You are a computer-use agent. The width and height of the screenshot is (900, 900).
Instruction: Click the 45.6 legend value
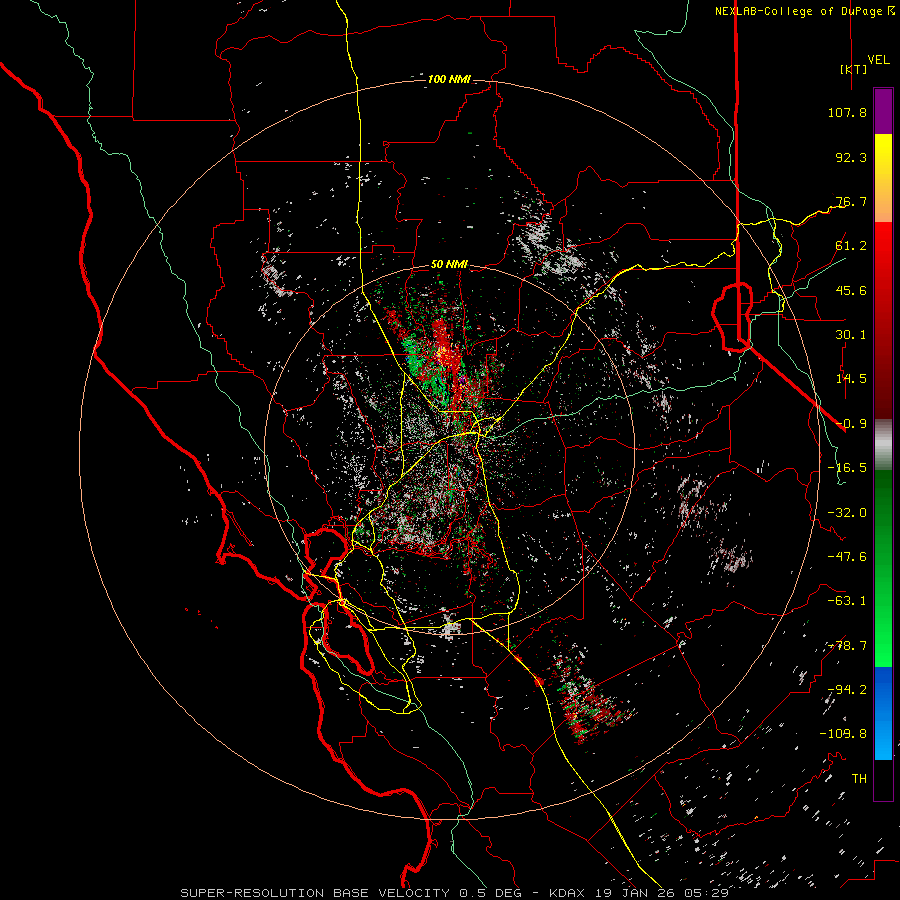(x=851, y=290)
